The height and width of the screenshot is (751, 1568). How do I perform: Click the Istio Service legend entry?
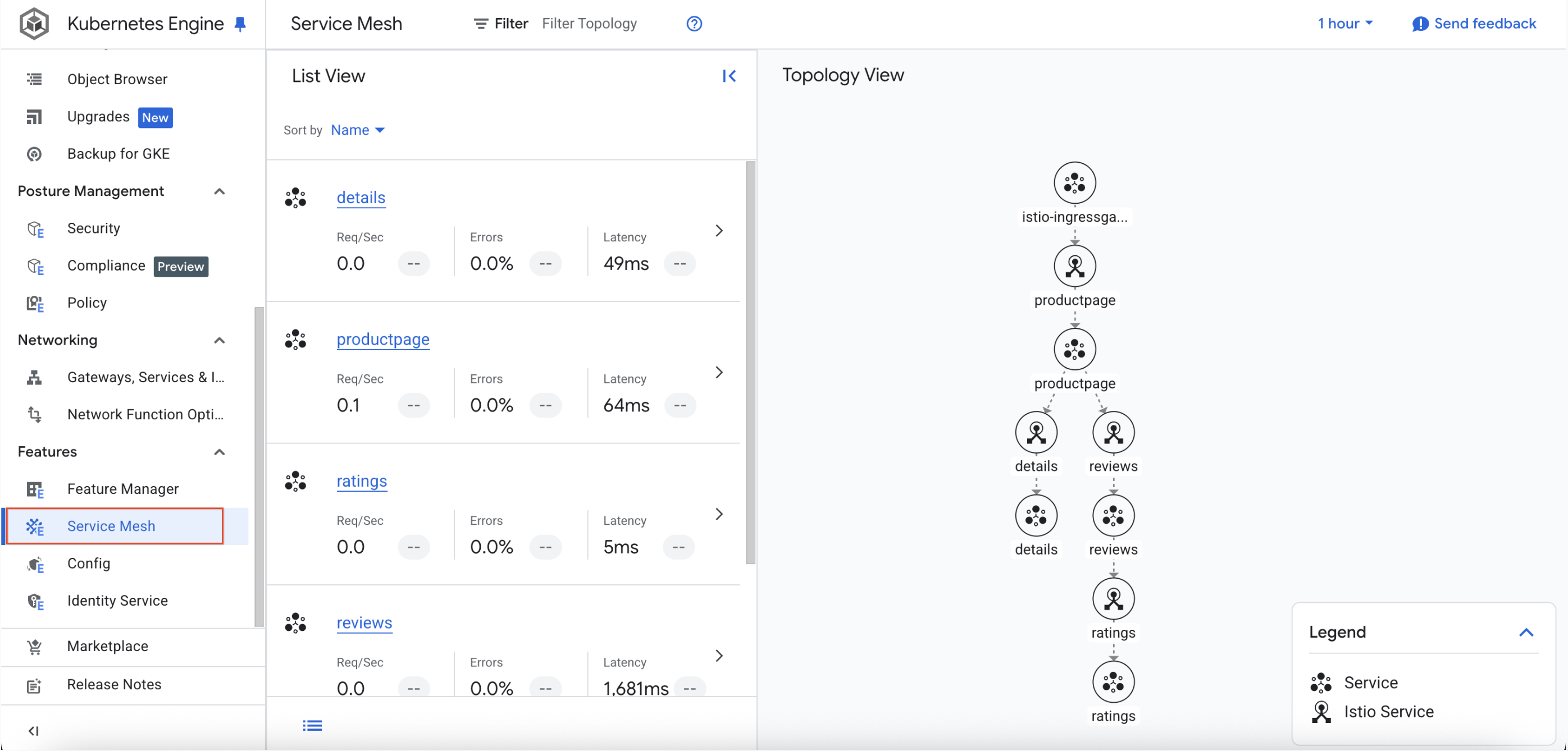point(1372,712)
